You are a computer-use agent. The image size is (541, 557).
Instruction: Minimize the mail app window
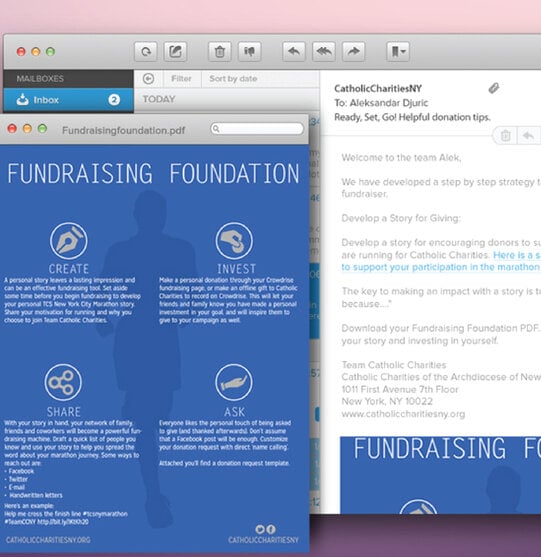[36, 52]
